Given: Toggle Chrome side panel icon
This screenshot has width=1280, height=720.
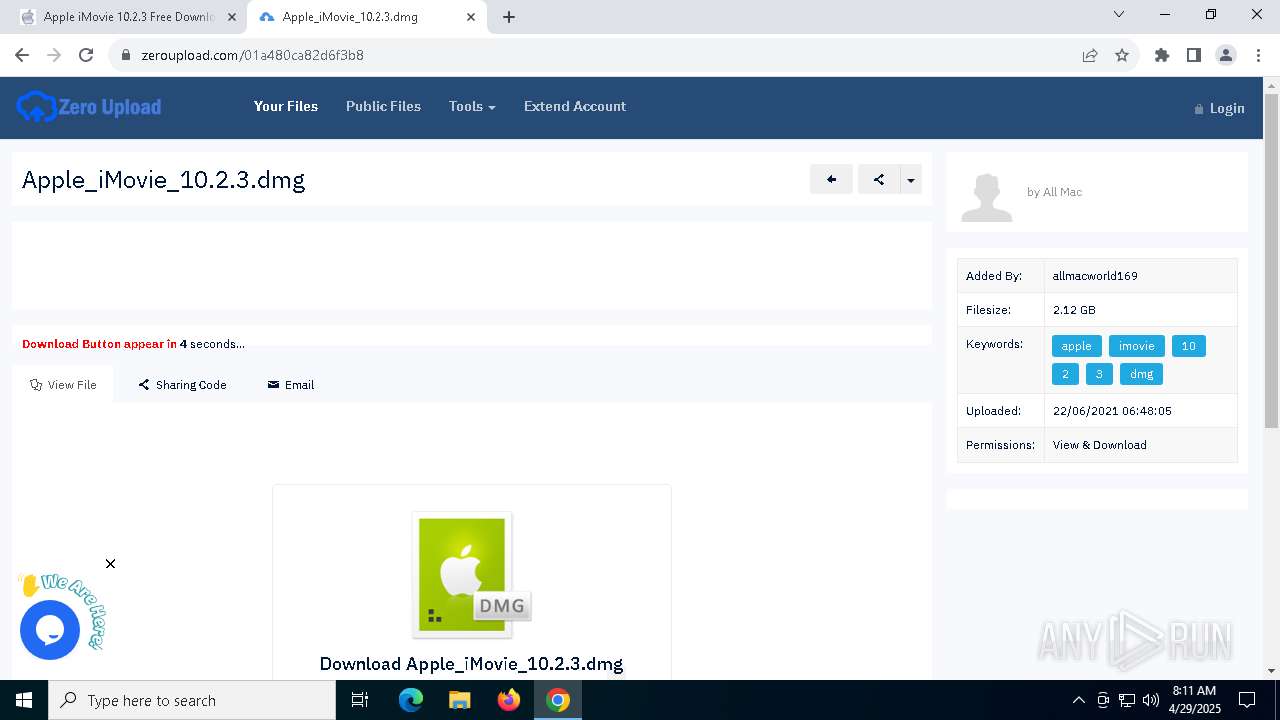Looking at the screenshot, I should point(1194,55).
